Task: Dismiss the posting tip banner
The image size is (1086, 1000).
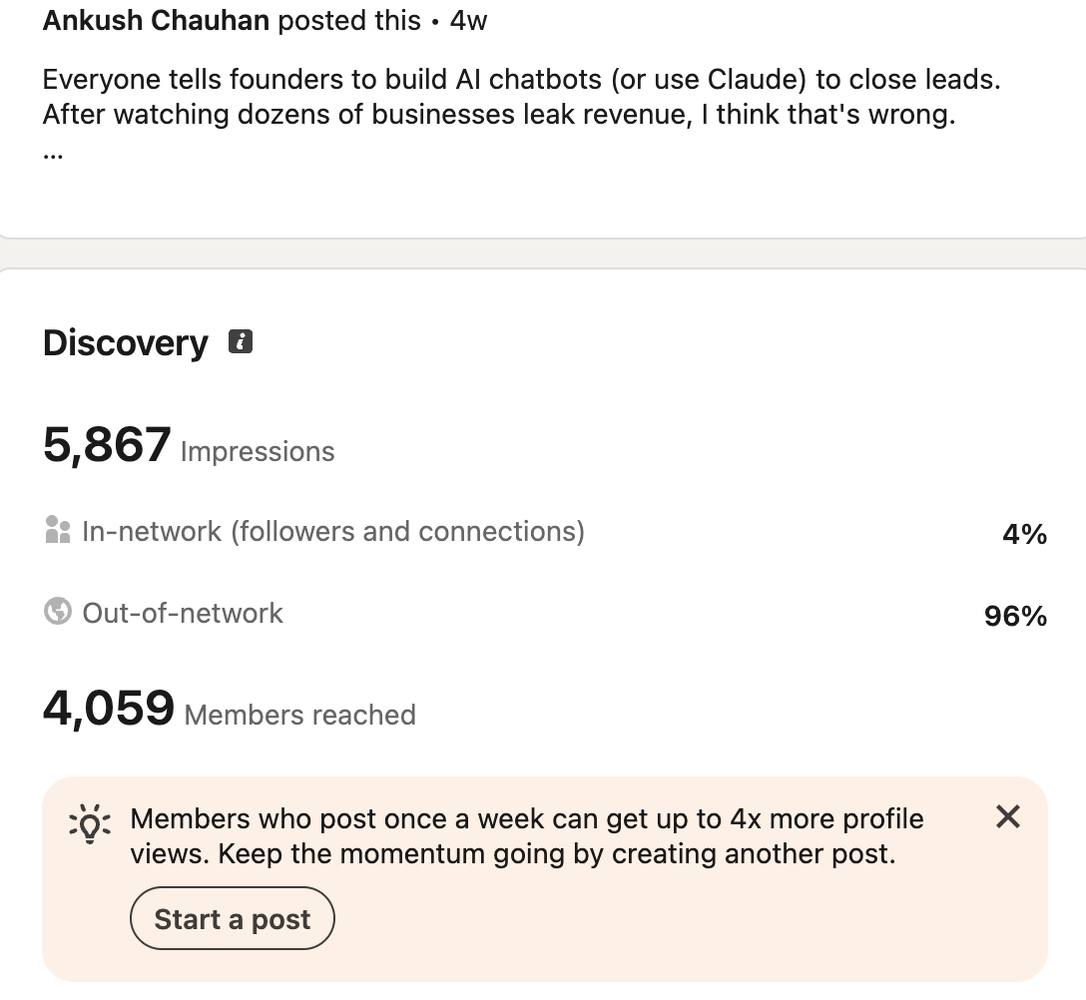Action: 1008,816
